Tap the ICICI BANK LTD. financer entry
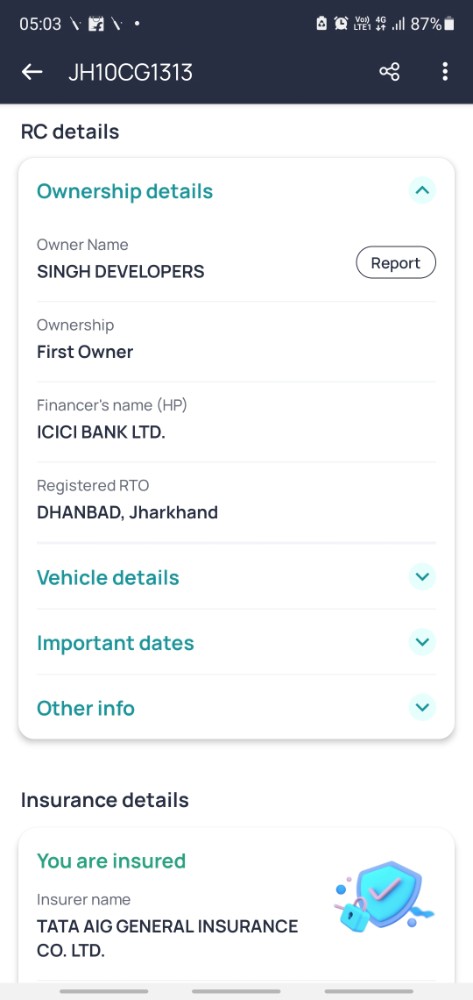The image size is (473, 1000). pos(101,432)
